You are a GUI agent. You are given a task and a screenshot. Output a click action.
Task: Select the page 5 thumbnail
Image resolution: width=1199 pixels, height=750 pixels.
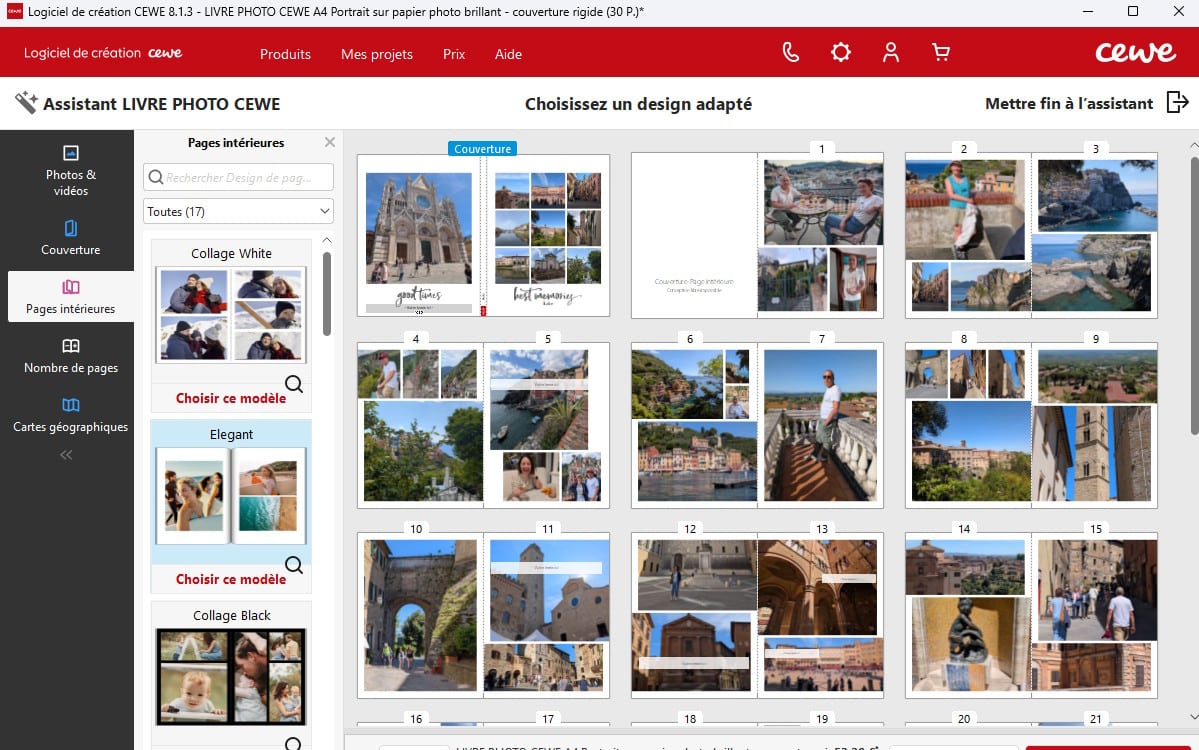pyautogui.click(x=547, y=425)
